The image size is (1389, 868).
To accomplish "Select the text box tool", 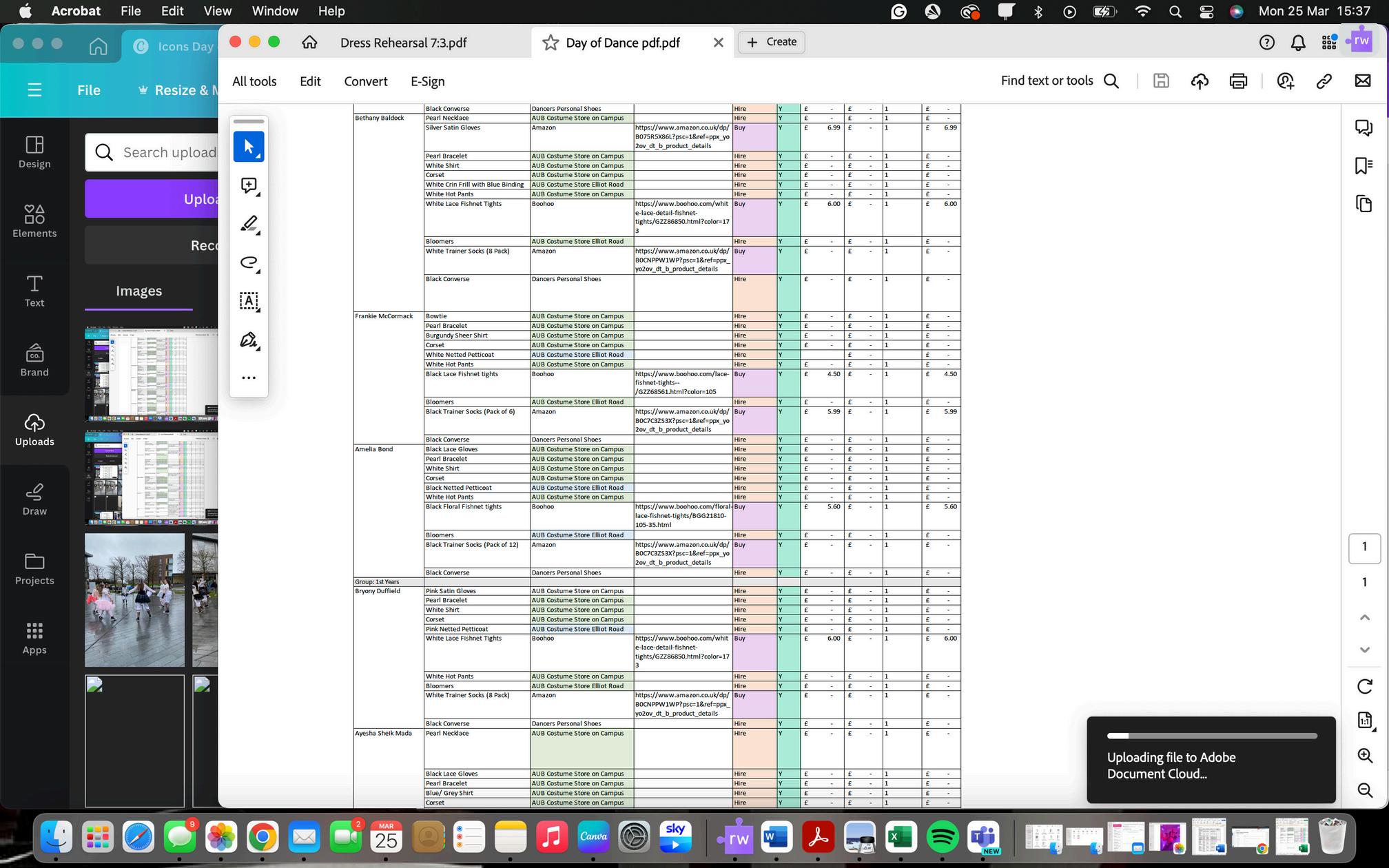I will 248,301.
